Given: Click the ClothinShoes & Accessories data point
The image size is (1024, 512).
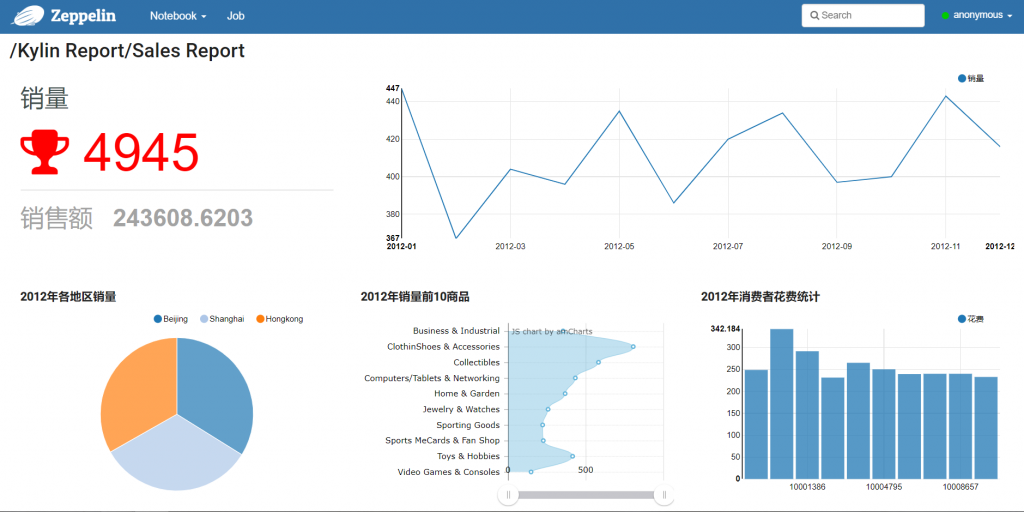Looking at the screenshot, I should tap(633, 347).
